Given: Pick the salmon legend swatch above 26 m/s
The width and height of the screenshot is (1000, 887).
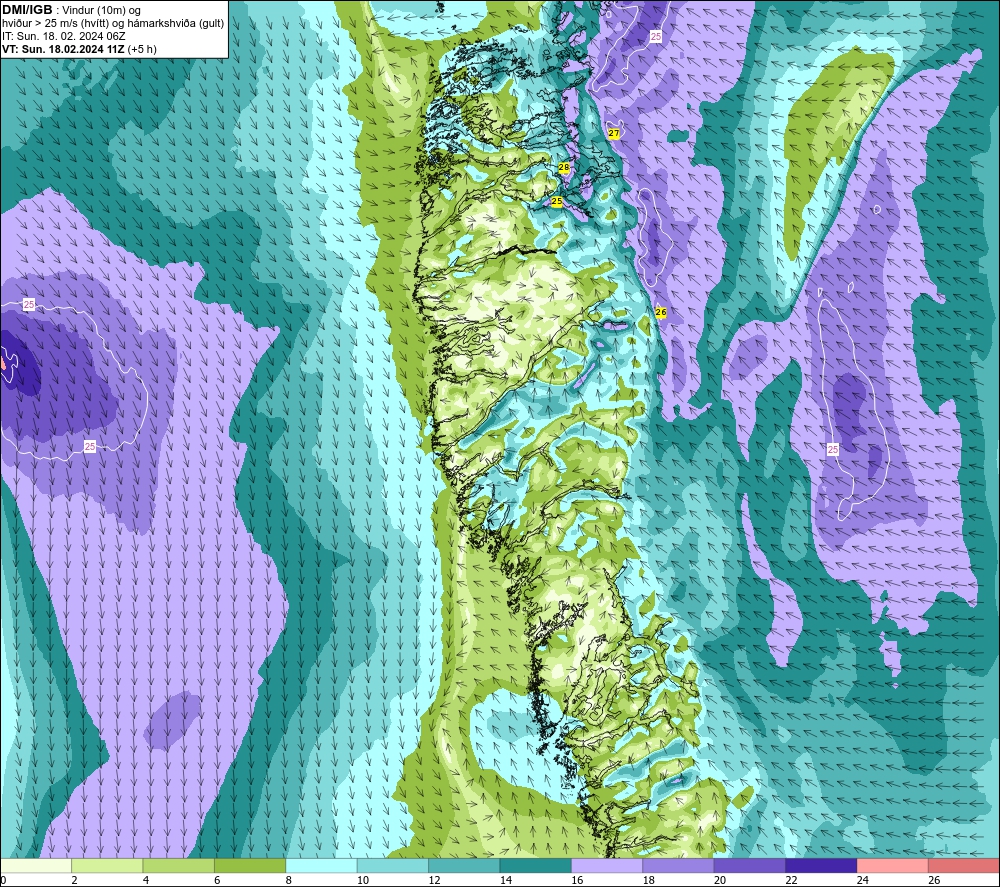Looking at the screenshot, I should coord(964,865).
